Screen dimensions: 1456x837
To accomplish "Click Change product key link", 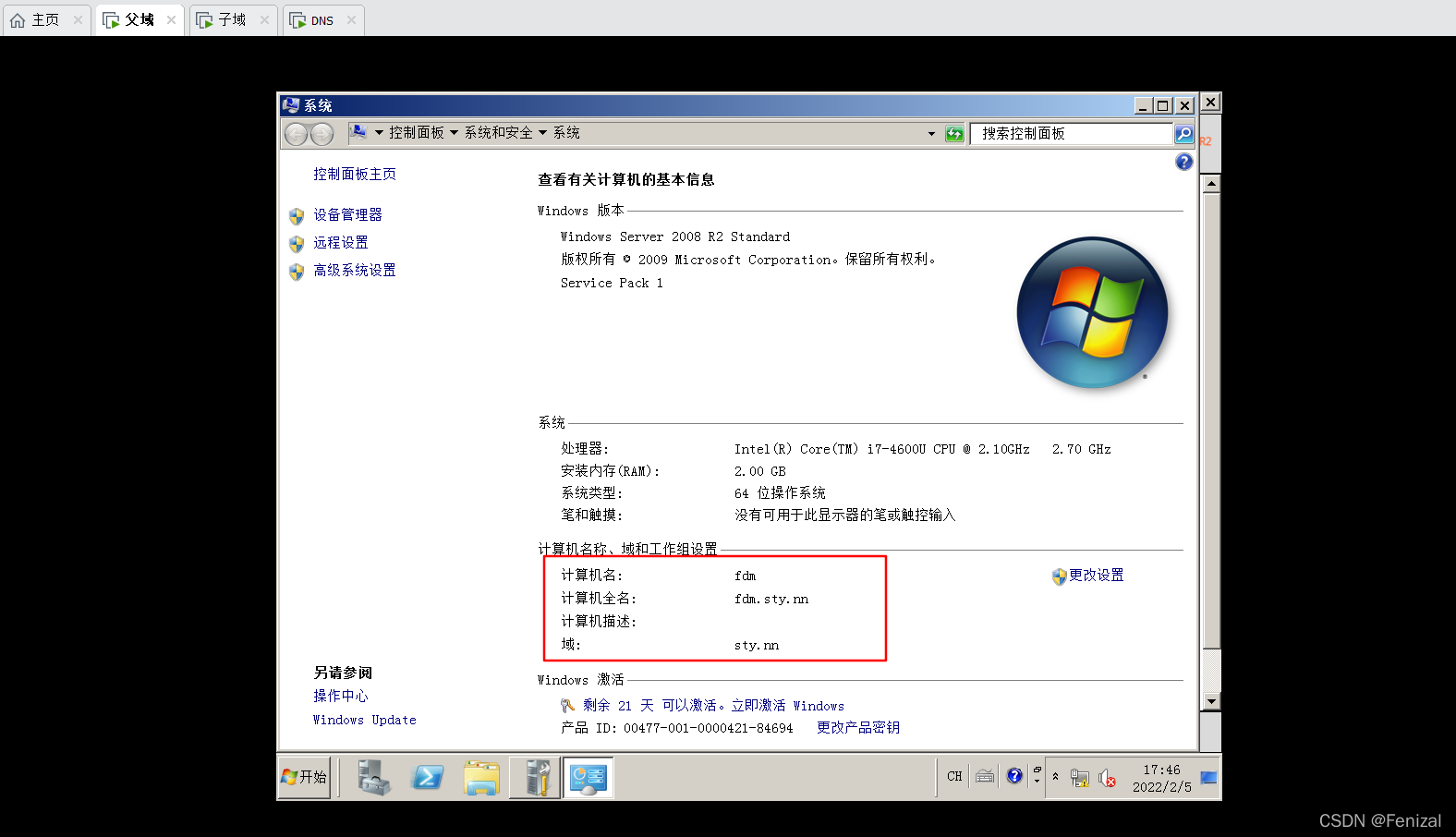I will click(857, 727).
